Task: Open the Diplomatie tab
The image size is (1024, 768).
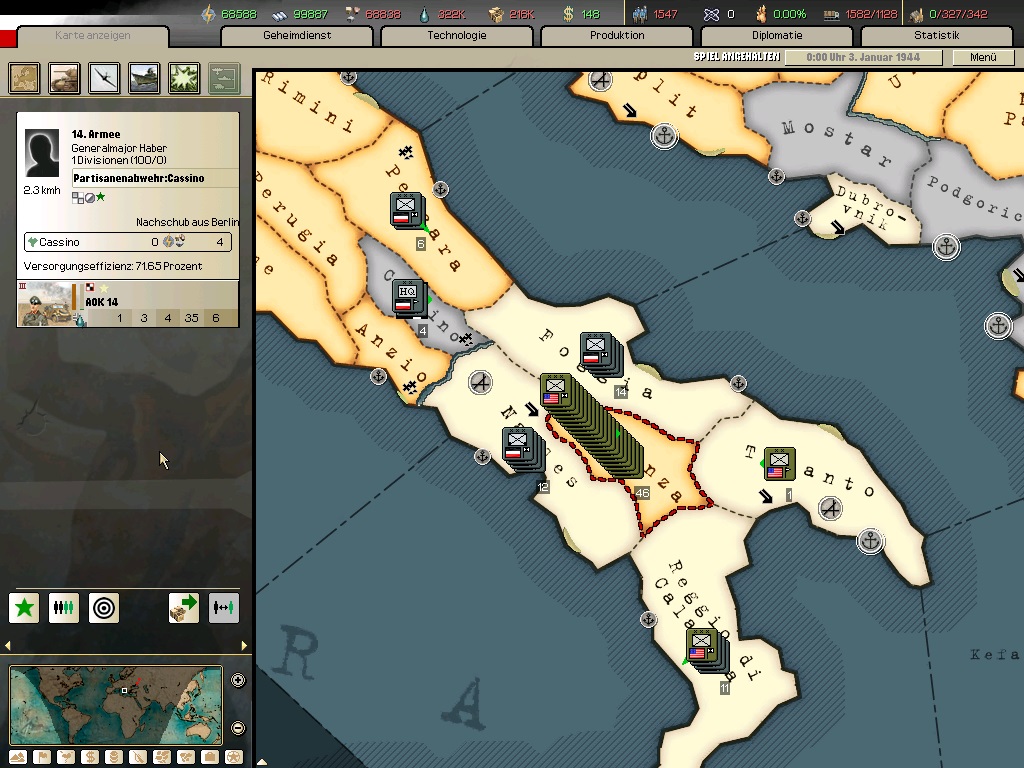Action: 777,36
